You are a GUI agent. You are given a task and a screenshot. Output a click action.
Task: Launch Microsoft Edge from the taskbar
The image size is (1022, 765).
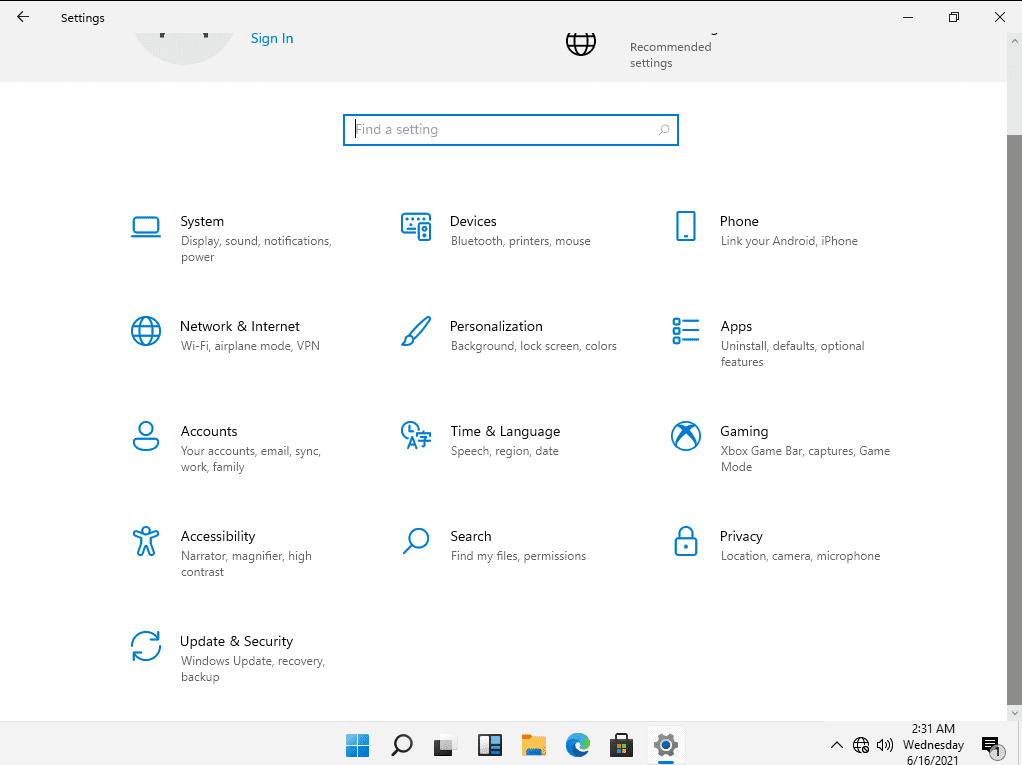click(577, 745)
